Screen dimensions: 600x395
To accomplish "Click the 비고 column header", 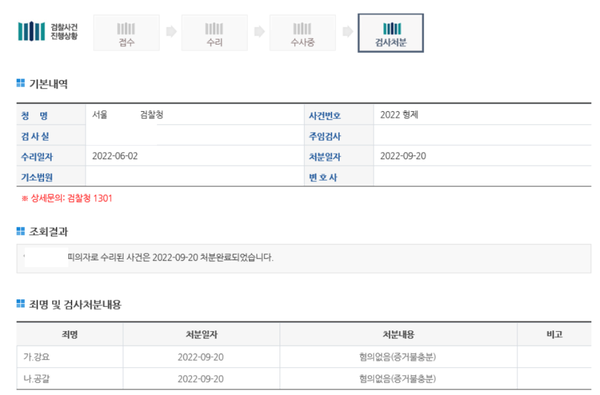I will (554, 335).
